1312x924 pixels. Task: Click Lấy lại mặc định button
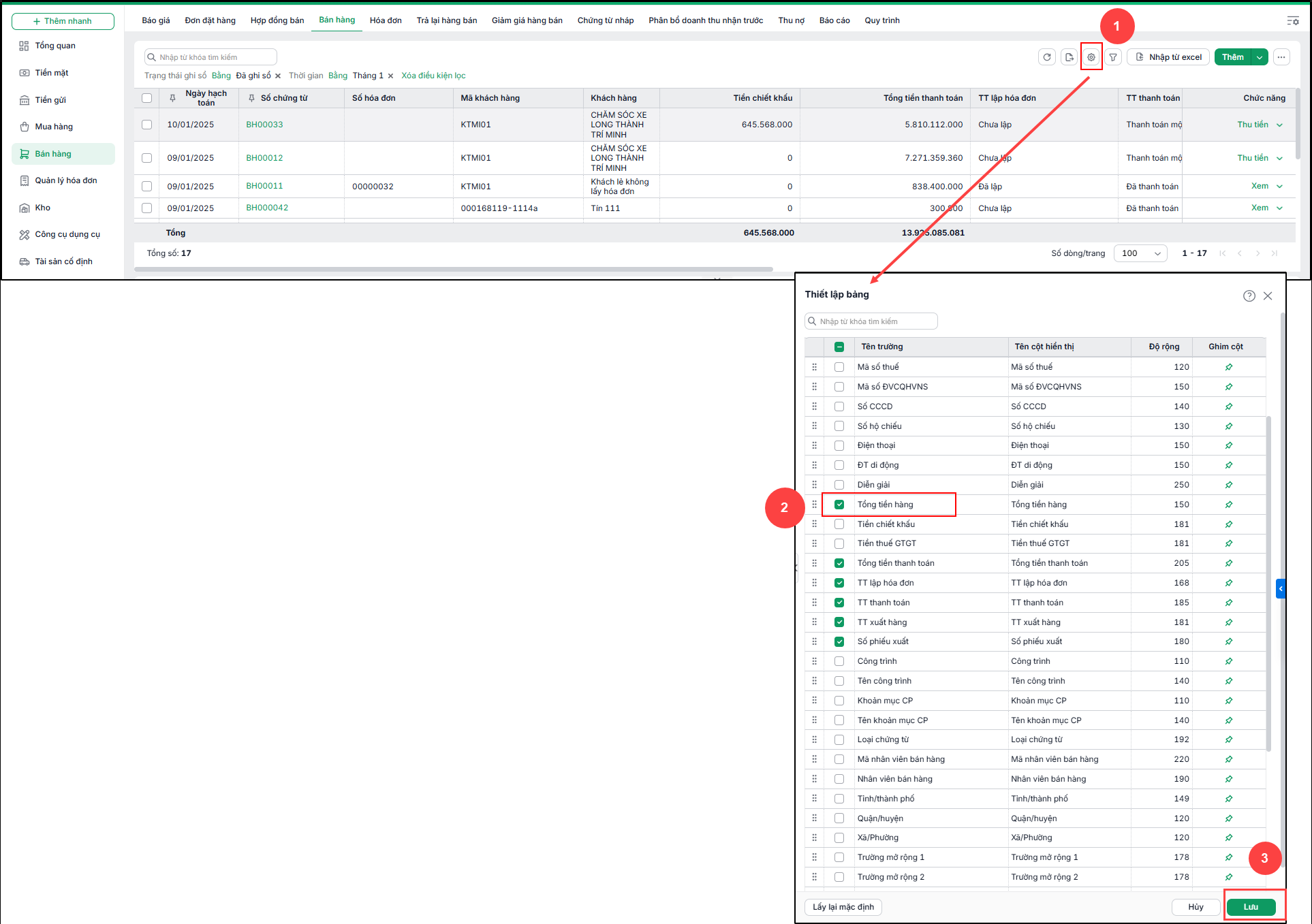(x=843, y=907)
